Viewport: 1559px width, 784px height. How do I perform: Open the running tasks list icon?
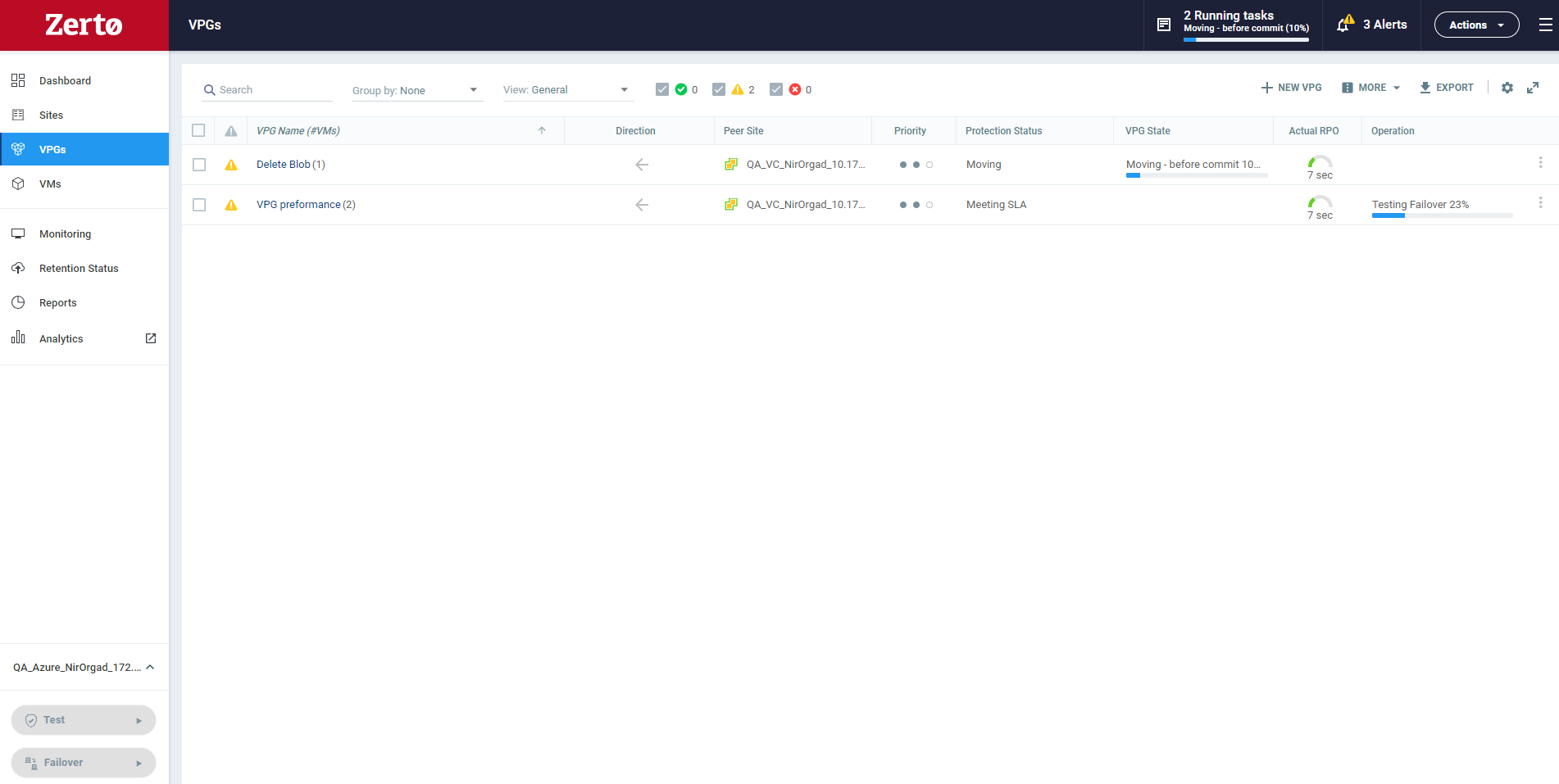coord(1163,25)
